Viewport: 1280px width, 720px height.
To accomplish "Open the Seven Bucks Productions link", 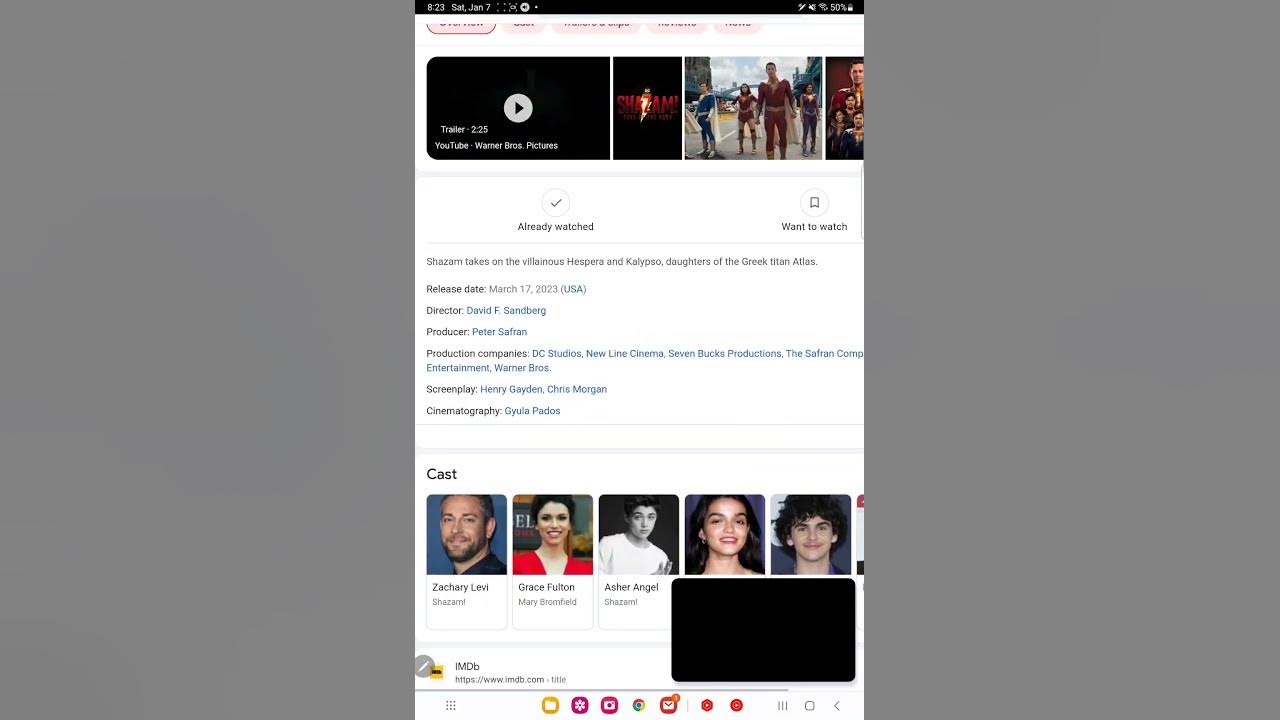I will click(725, 354).
